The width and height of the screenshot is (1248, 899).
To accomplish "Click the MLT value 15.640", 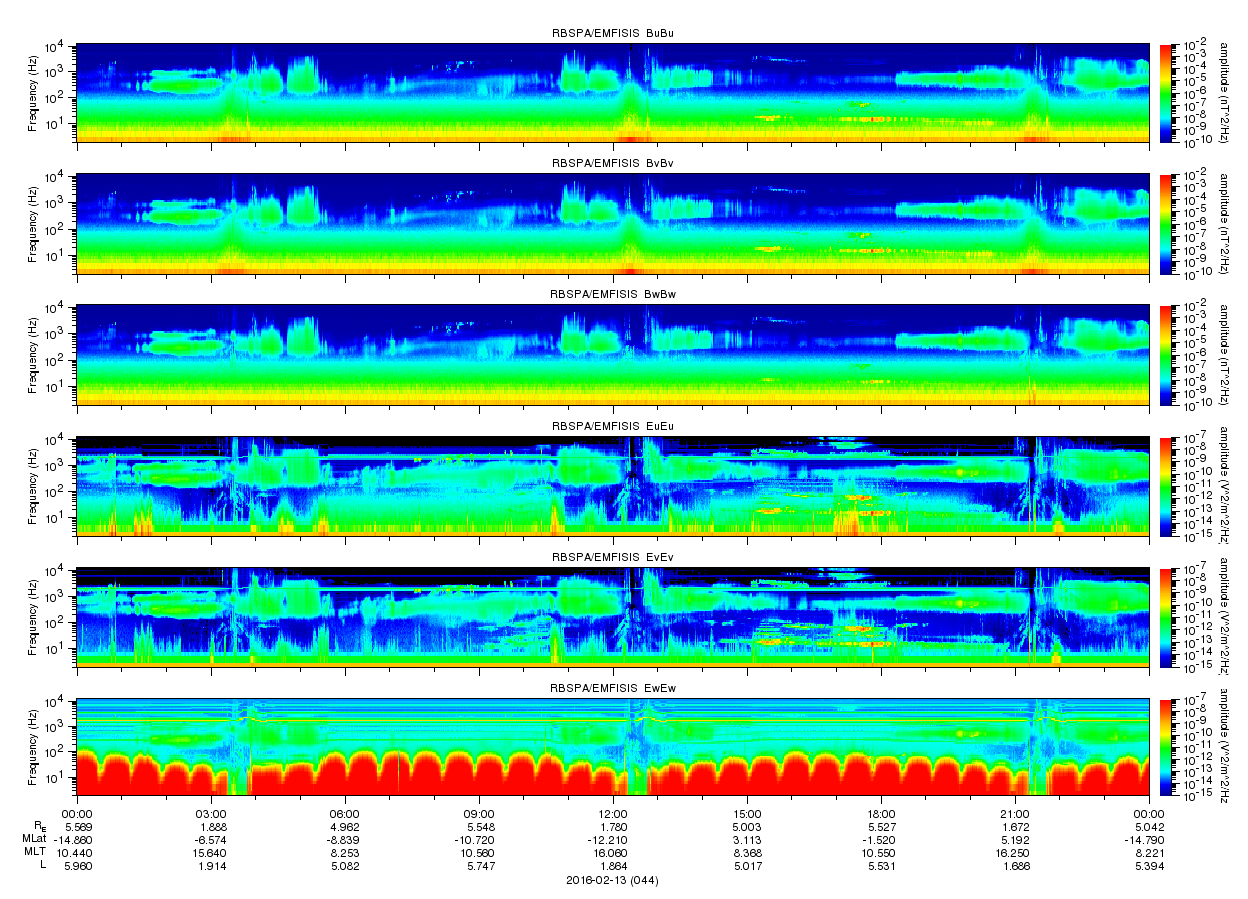I will (211, 851).
